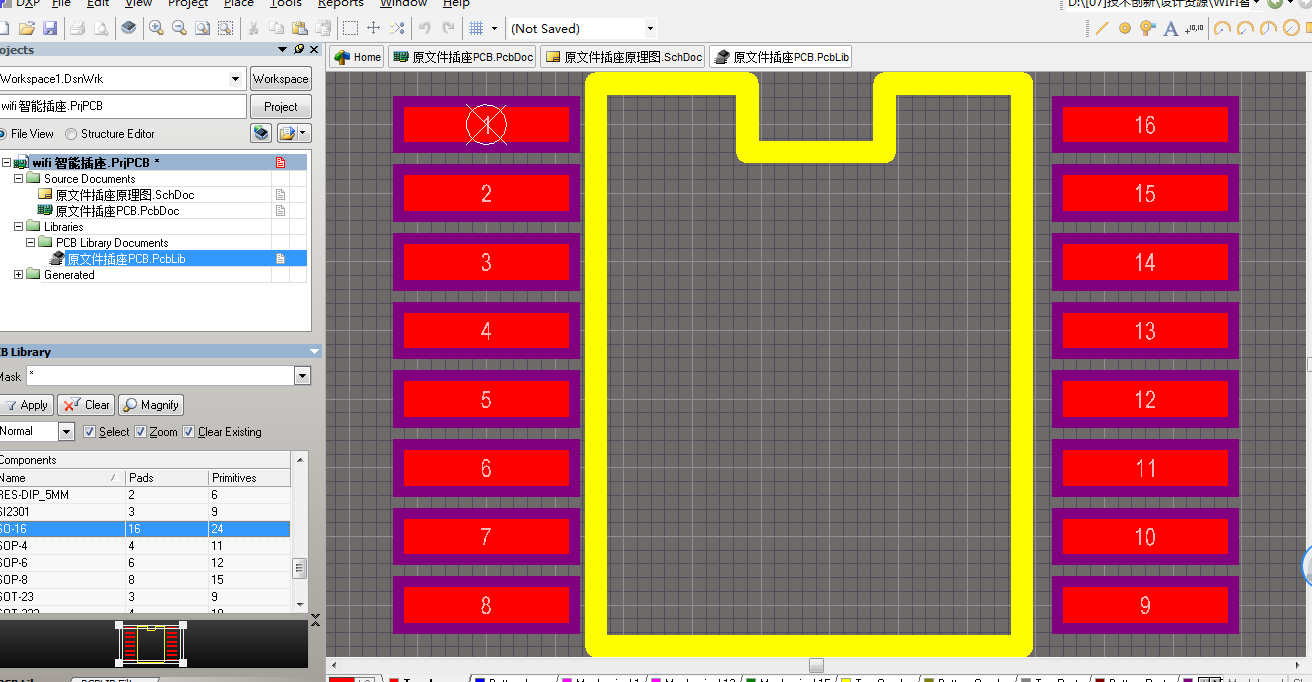Image resolution: width=1312 pixels, height=682 pixels.
Task: Select the Place Via tool
Action: pyautogui.click(x=1148, y=28)
